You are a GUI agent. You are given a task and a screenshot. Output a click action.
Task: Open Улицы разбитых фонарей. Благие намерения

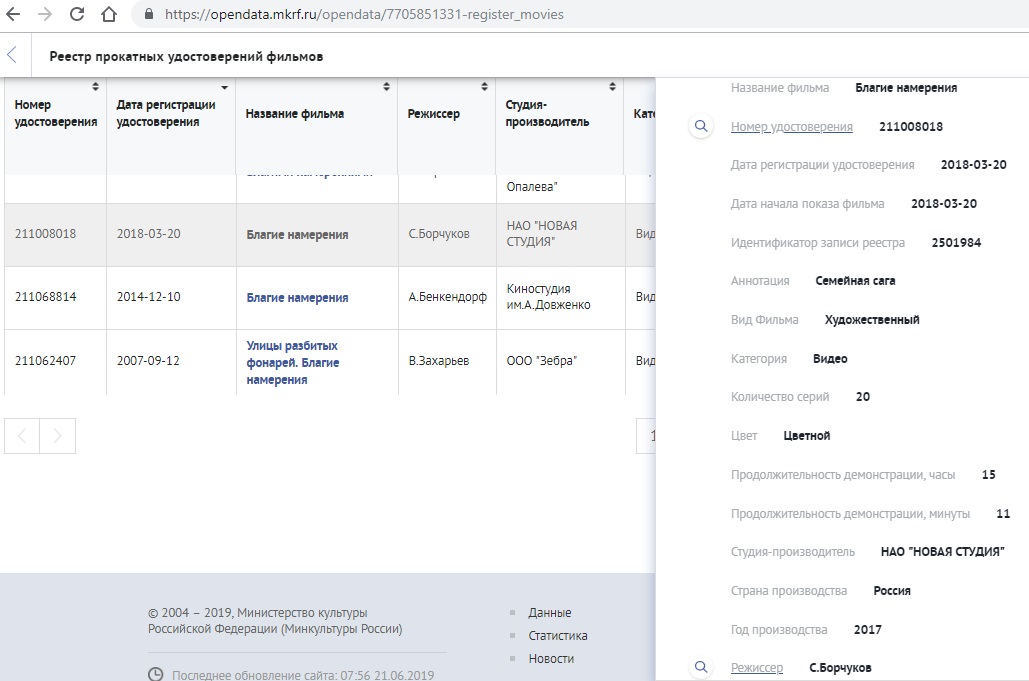(x=293, y=362)
